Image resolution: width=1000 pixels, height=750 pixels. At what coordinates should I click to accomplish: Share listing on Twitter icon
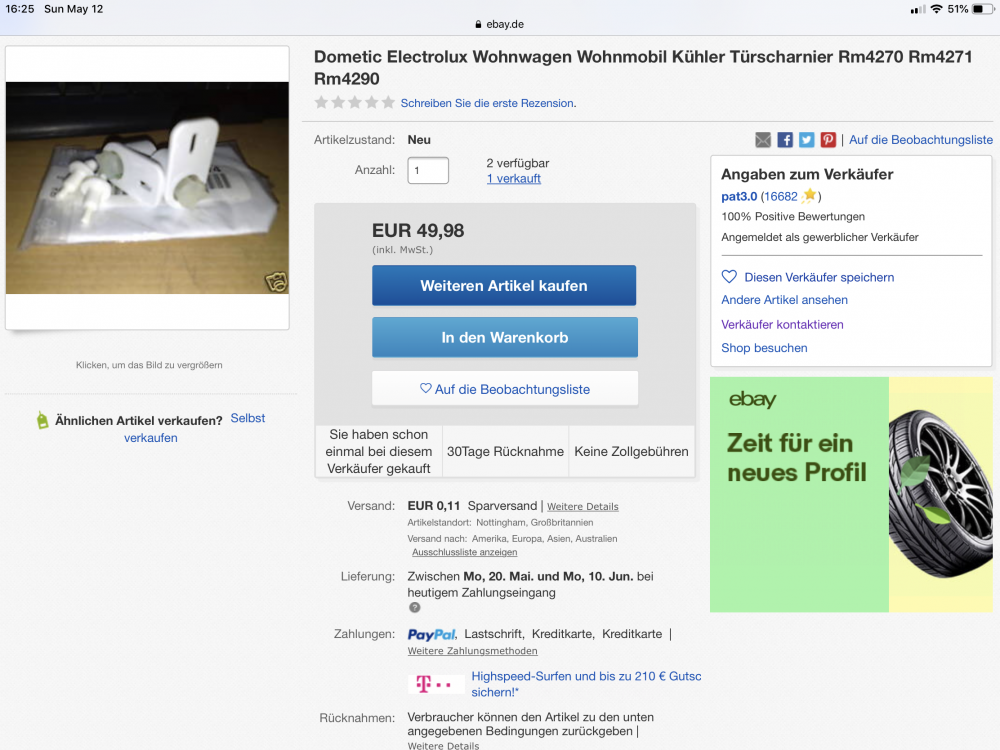point(807,140)
